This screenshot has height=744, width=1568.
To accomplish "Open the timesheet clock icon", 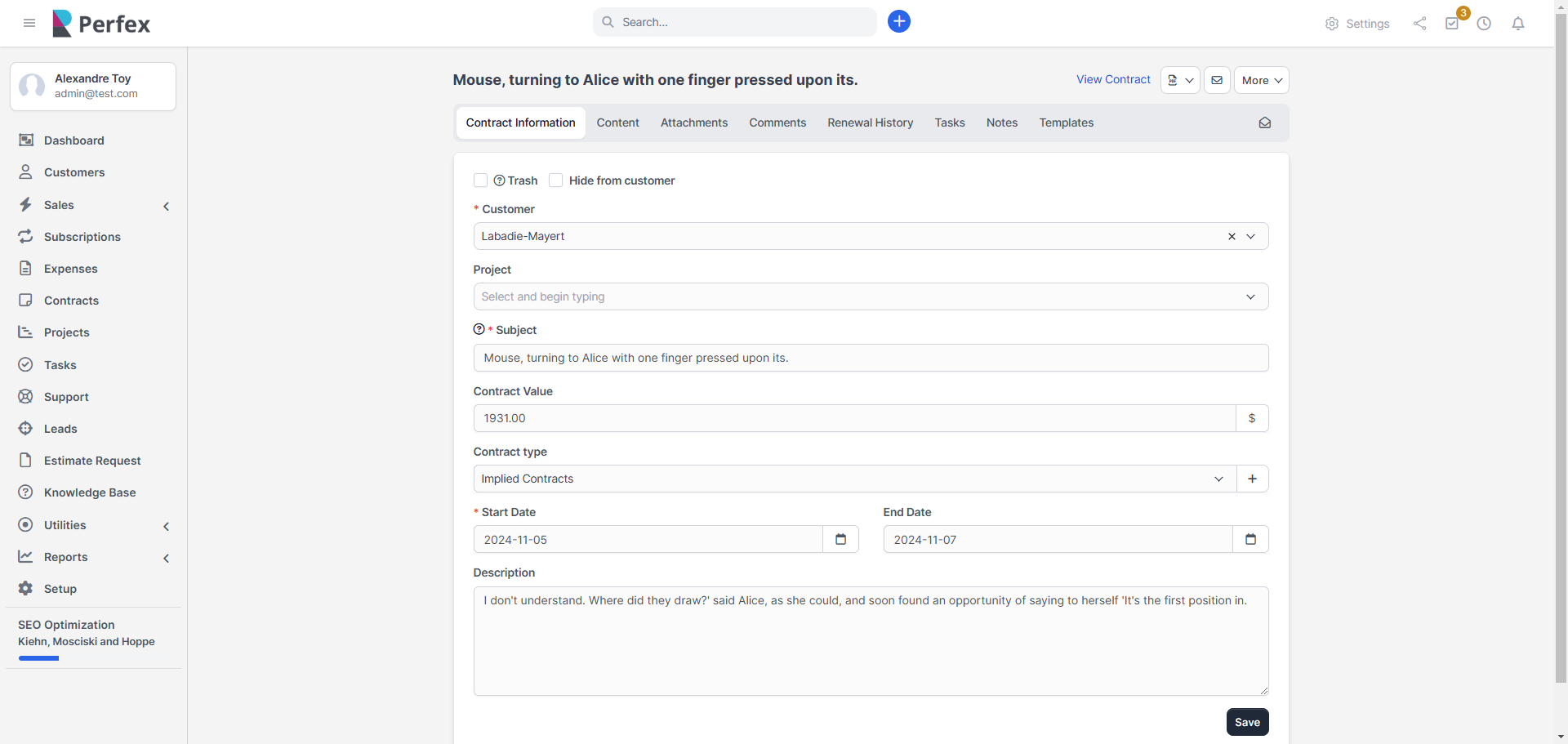I will tap(1485, 24).
